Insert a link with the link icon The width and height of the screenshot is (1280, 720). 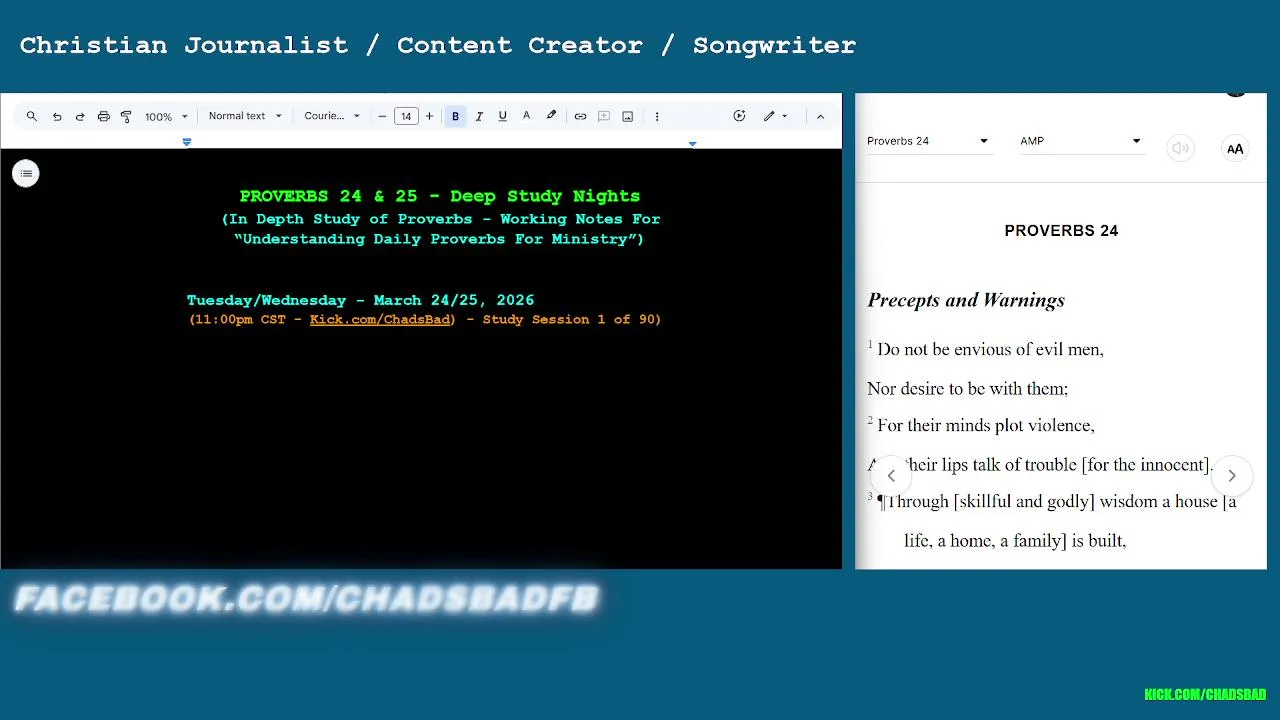pos(580,116)
